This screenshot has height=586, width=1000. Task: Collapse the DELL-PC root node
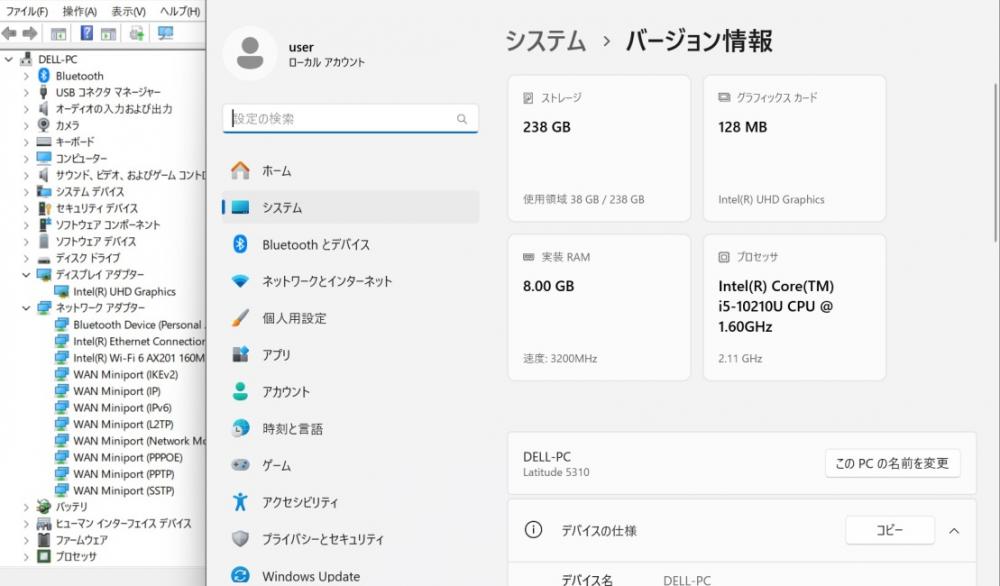[9, 59]
